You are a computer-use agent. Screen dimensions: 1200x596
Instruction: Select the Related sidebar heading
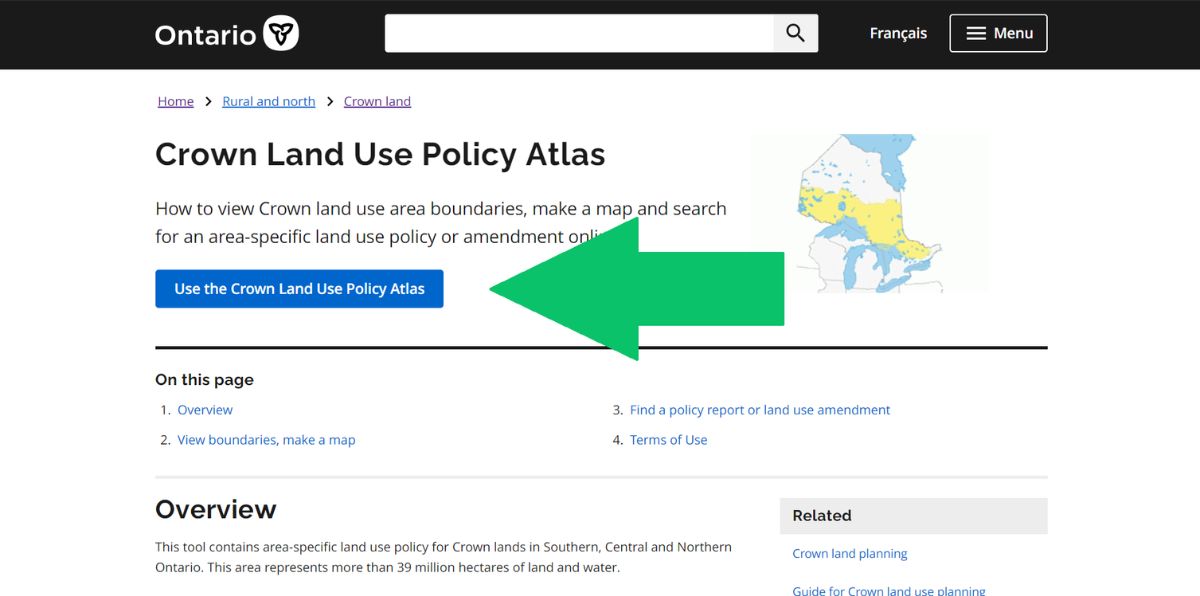(x=822, y=516)
